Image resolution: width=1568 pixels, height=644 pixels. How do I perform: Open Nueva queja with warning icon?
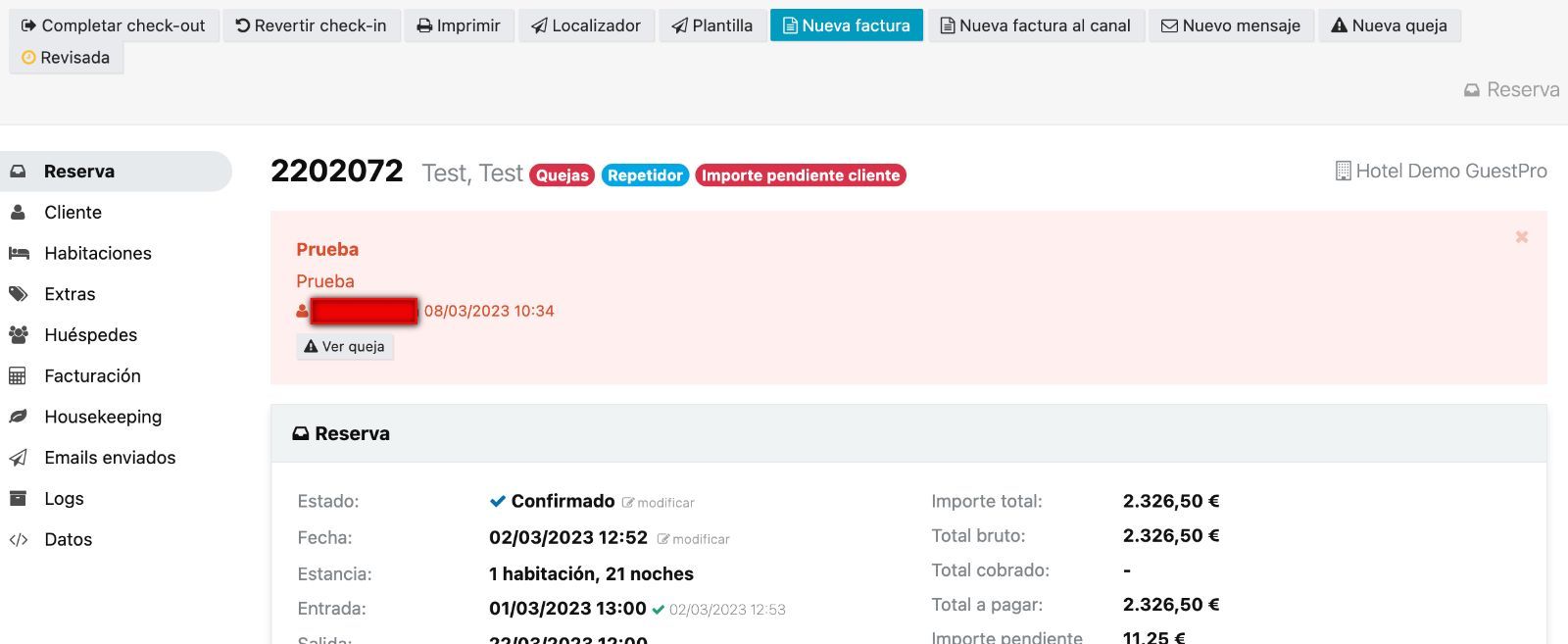click(1389, 25)
